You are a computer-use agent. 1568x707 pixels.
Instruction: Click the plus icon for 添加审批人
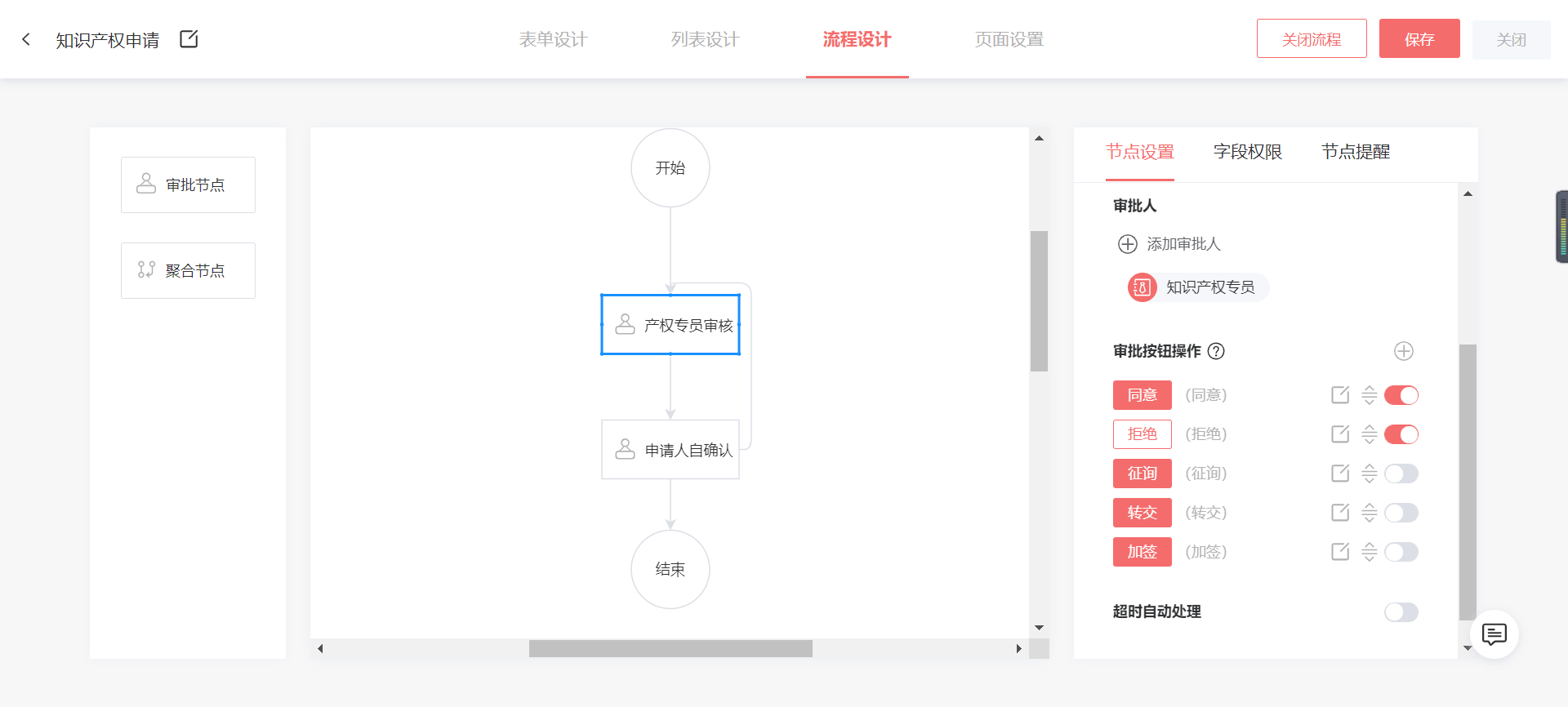[1127, 244]
